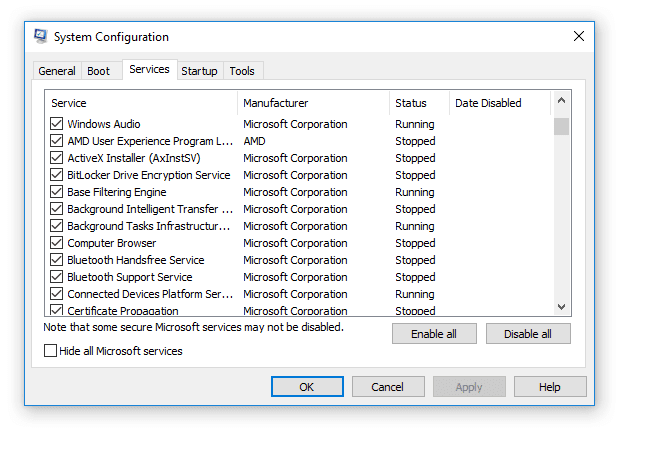This screenshot has height=452, width=656.
Task: Open the Boot tab
Action: [98, 71]
